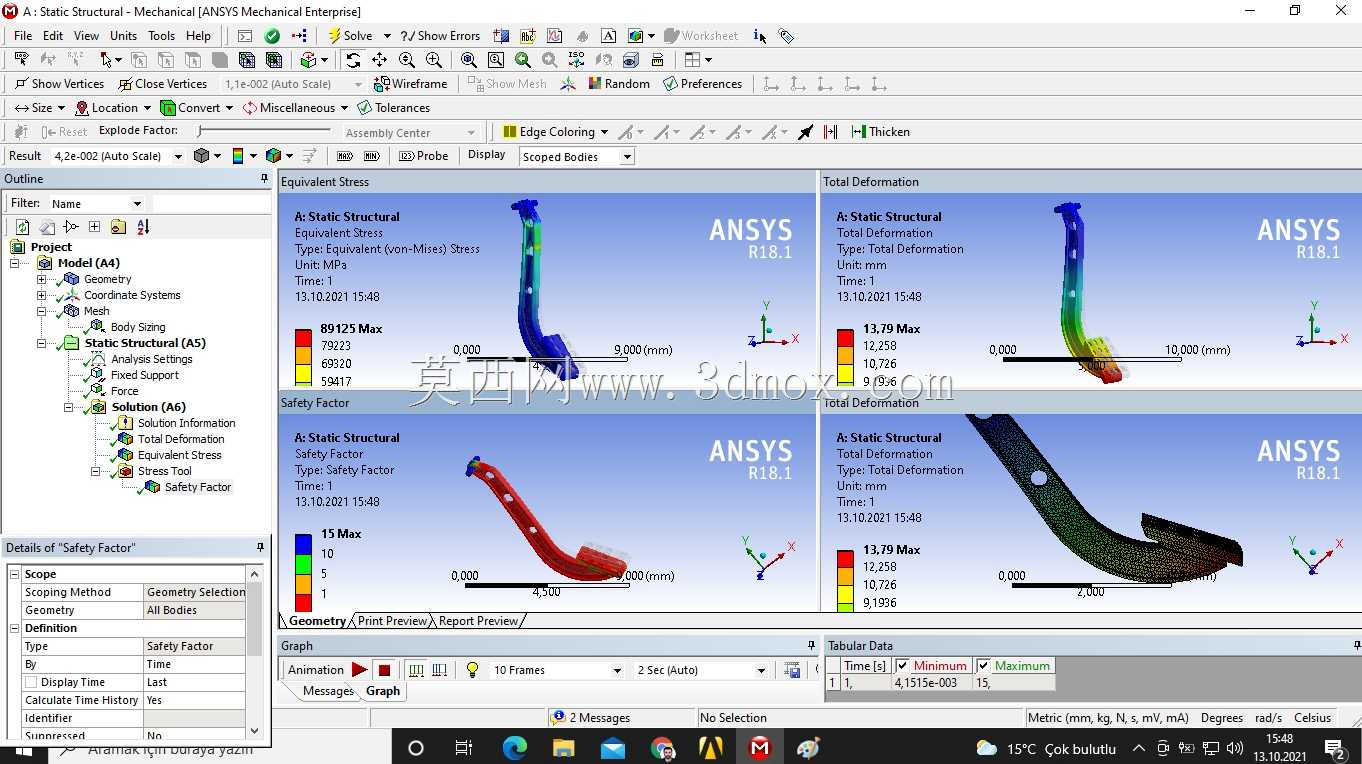Select Fixed Support in the outline

click(x=145, y=375)
